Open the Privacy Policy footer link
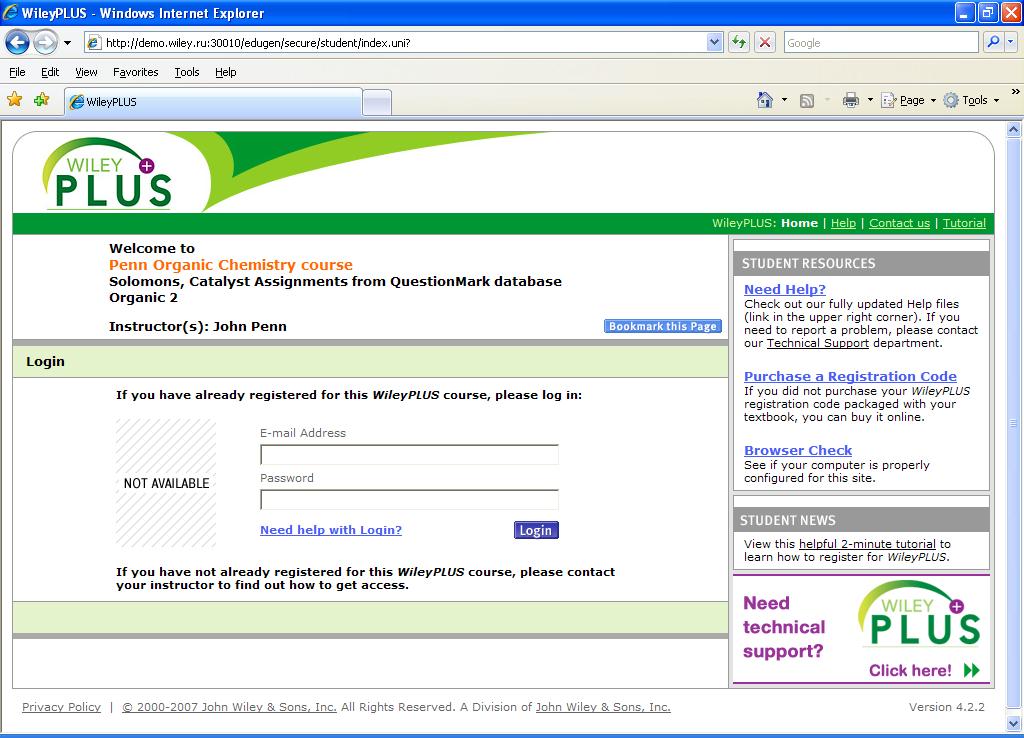This screenshot has width=1024, height=738. click(x=61, y=707)
